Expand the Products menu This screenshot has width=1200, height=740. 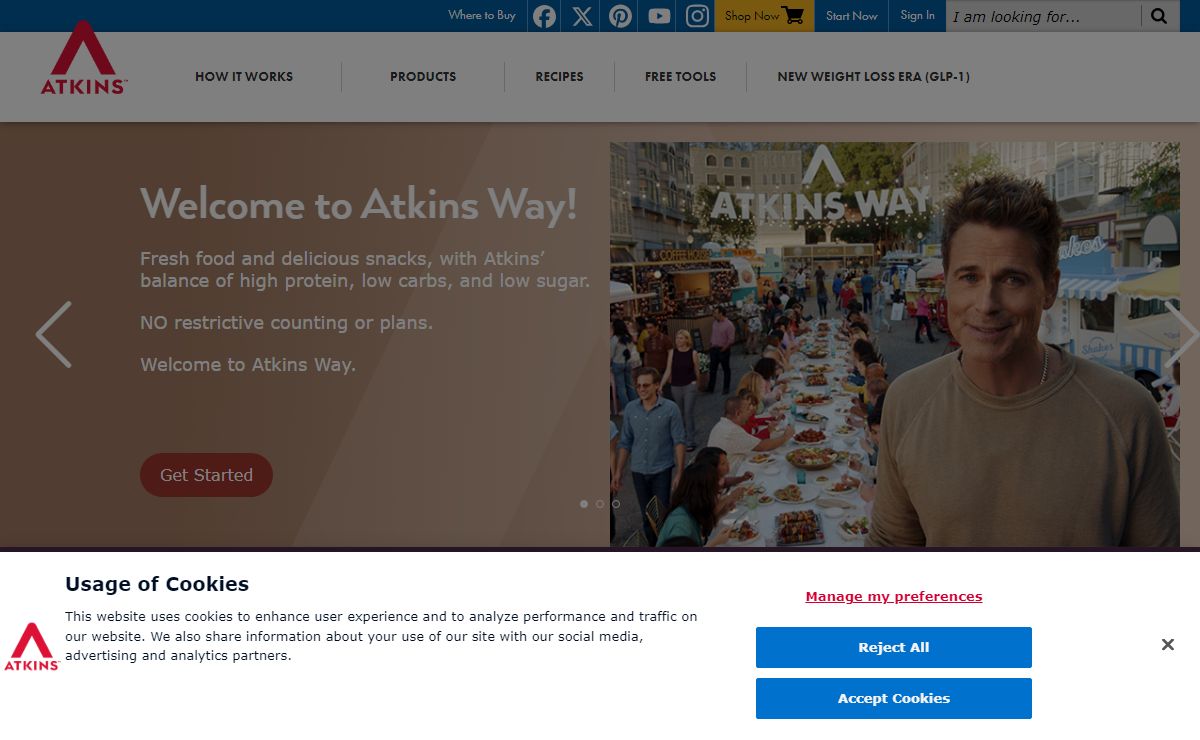coord(423,77)
